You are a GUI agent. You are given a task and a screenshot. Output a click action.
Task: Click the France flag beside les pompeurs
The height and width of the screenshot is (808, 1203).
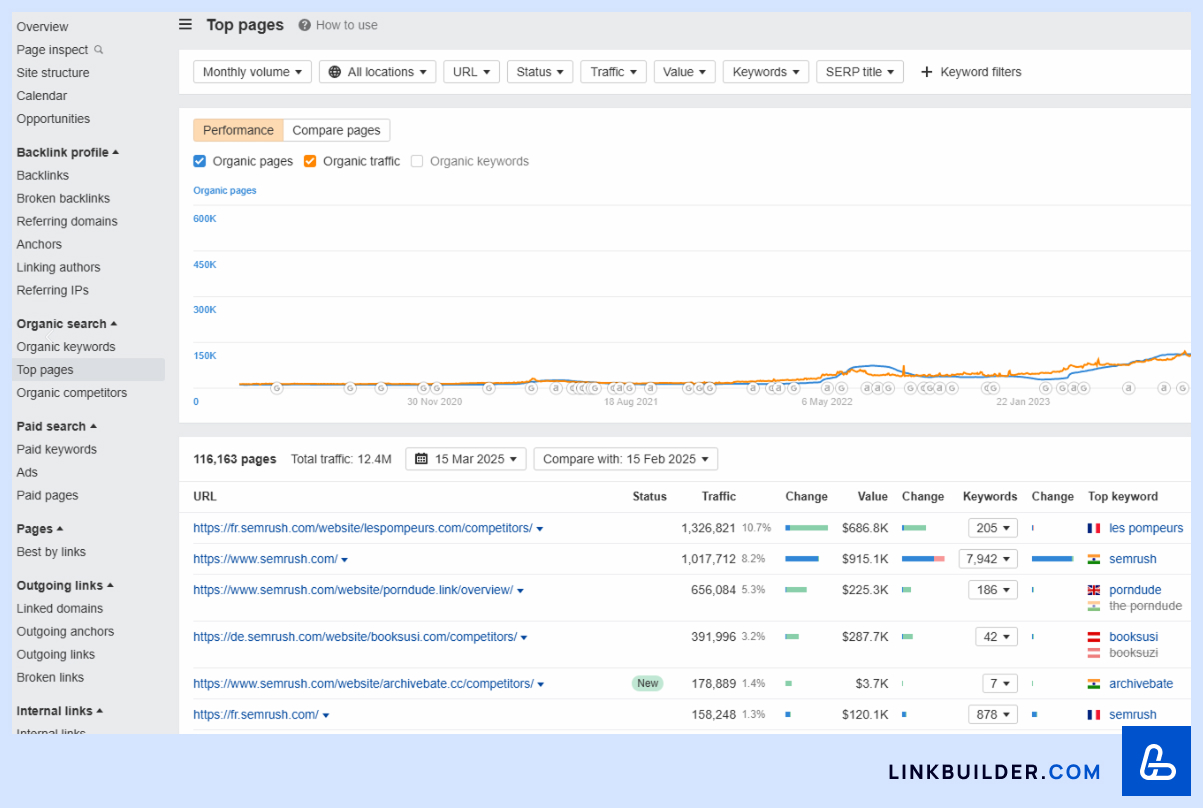pos(1094,528)
